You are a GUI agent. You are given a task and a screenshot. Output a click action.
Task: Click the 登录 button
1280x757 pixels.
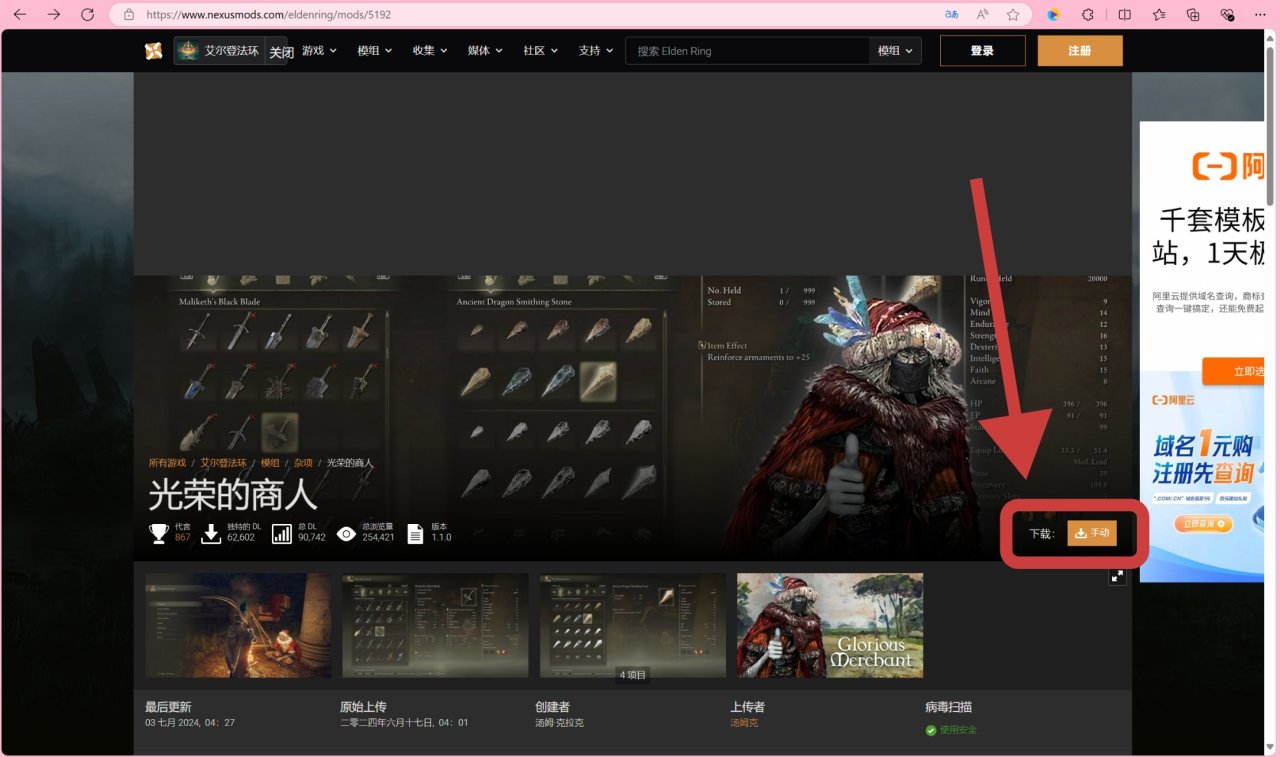(x=982, y=51)
